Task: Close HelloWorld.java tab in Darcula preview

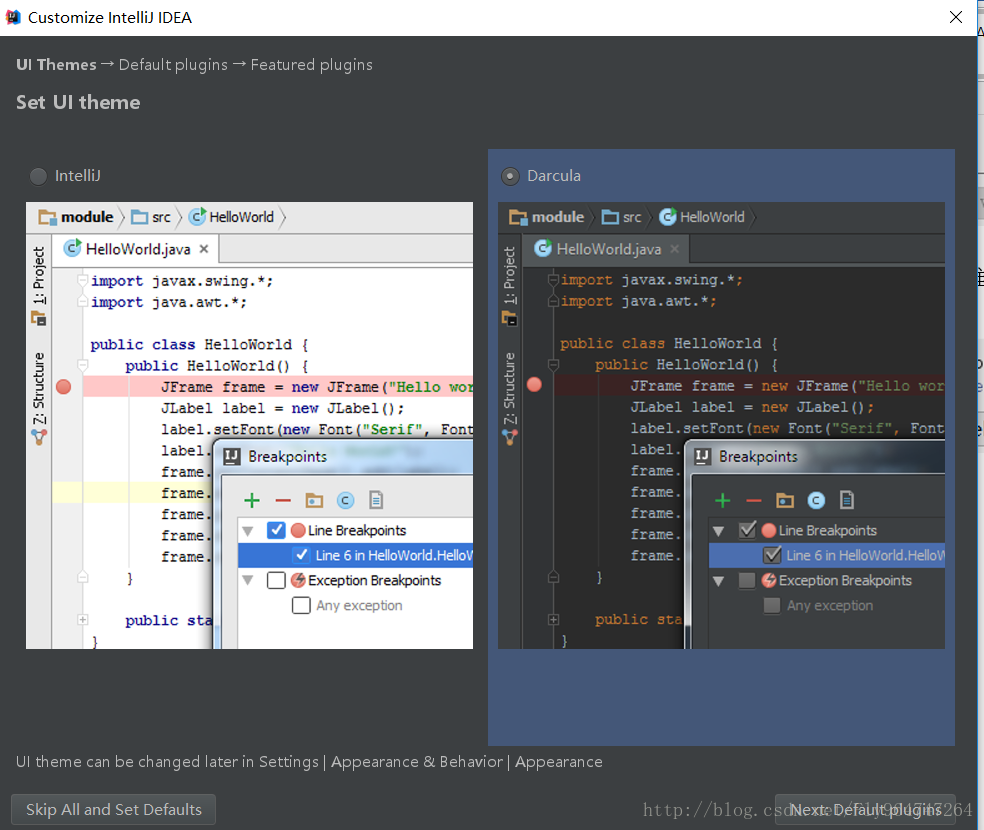Action: [x=675, y=249]
